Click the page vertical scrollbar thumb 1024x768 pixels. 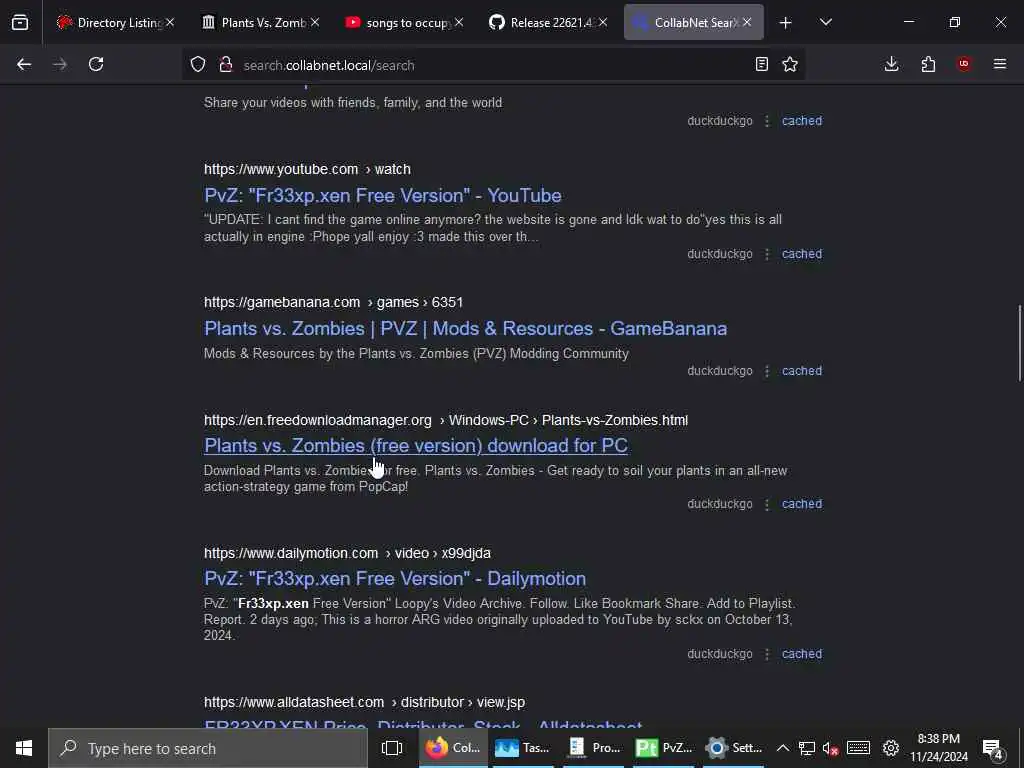1019,343
